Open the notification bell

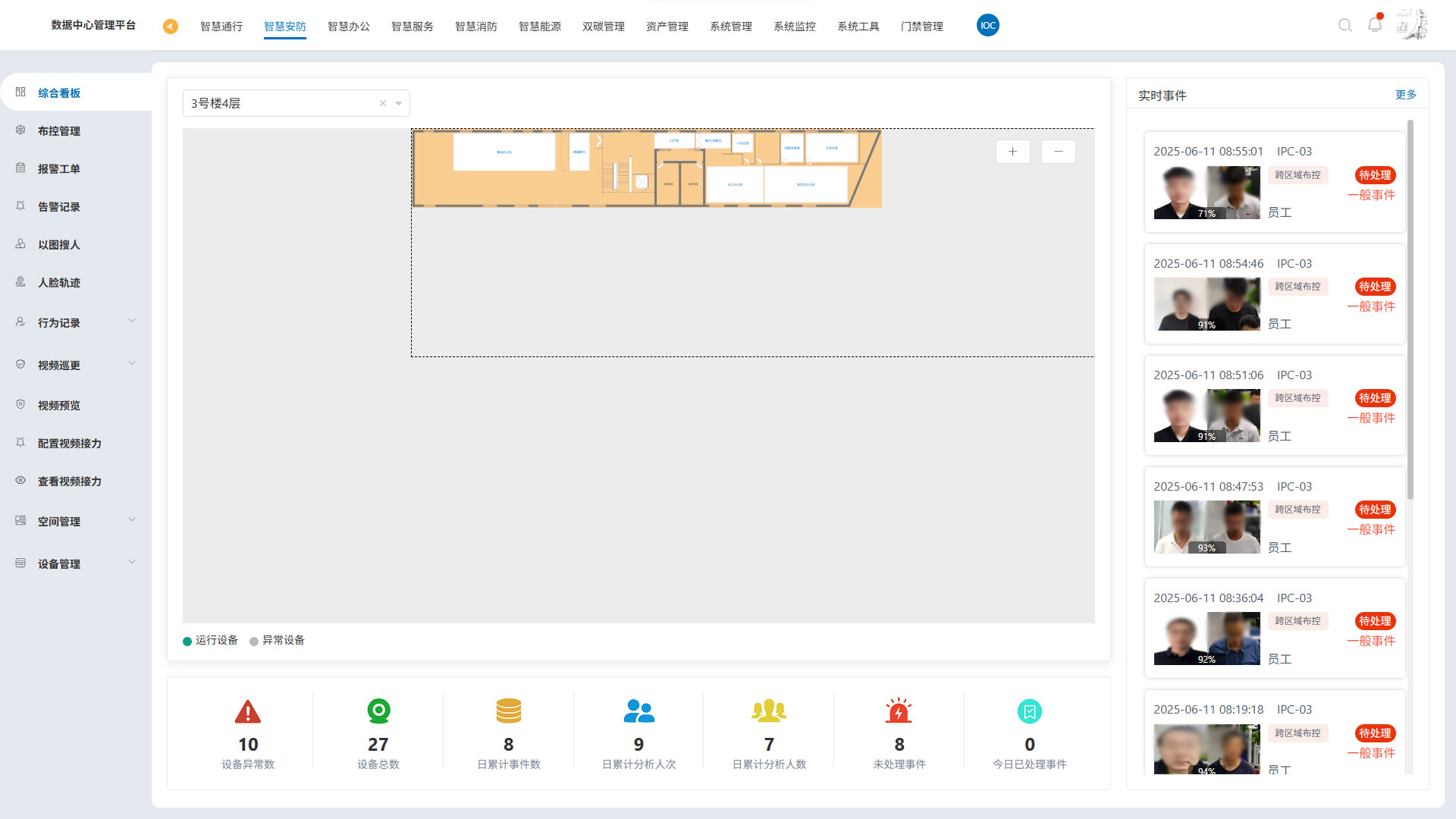[x=1375, y=25]
